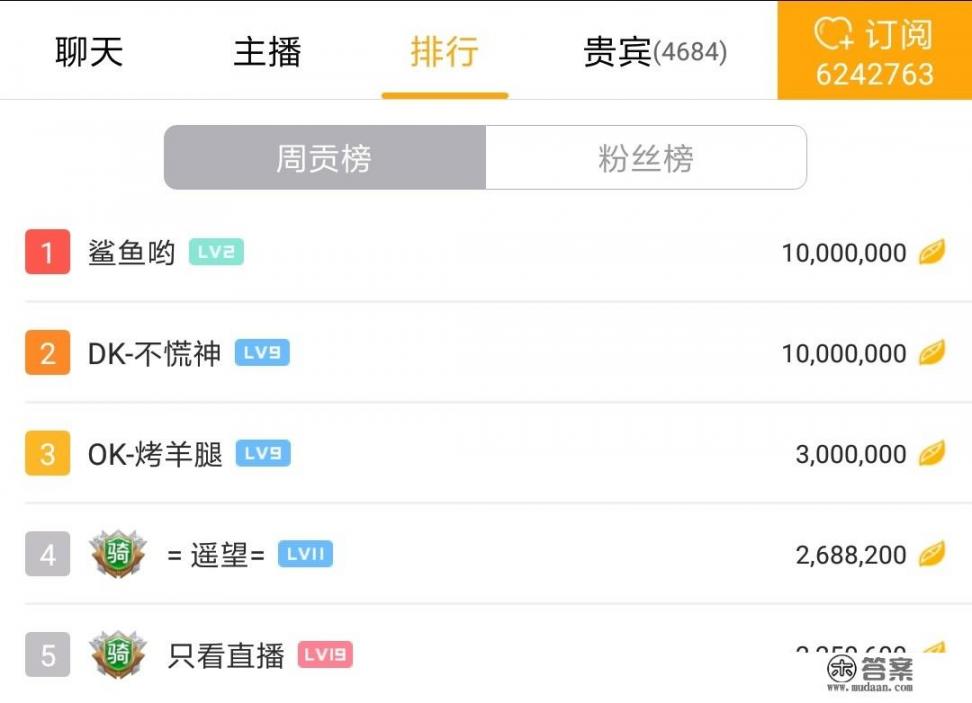The width and height of the screenshot is (972, 703).
Task: Click the rank 2 orange badge
Action: click(45, 353)
